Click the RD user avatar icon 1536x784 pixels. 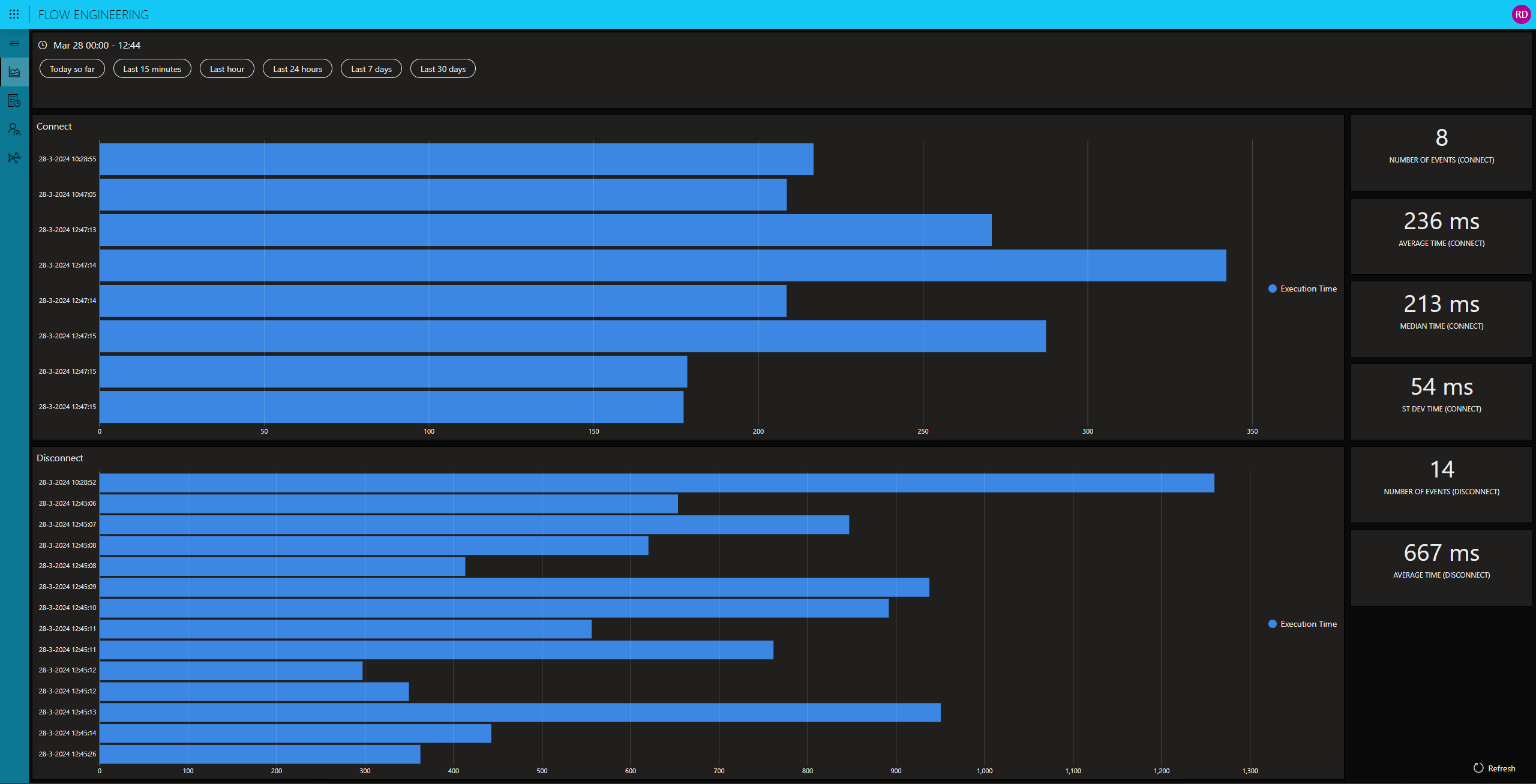1521,14
